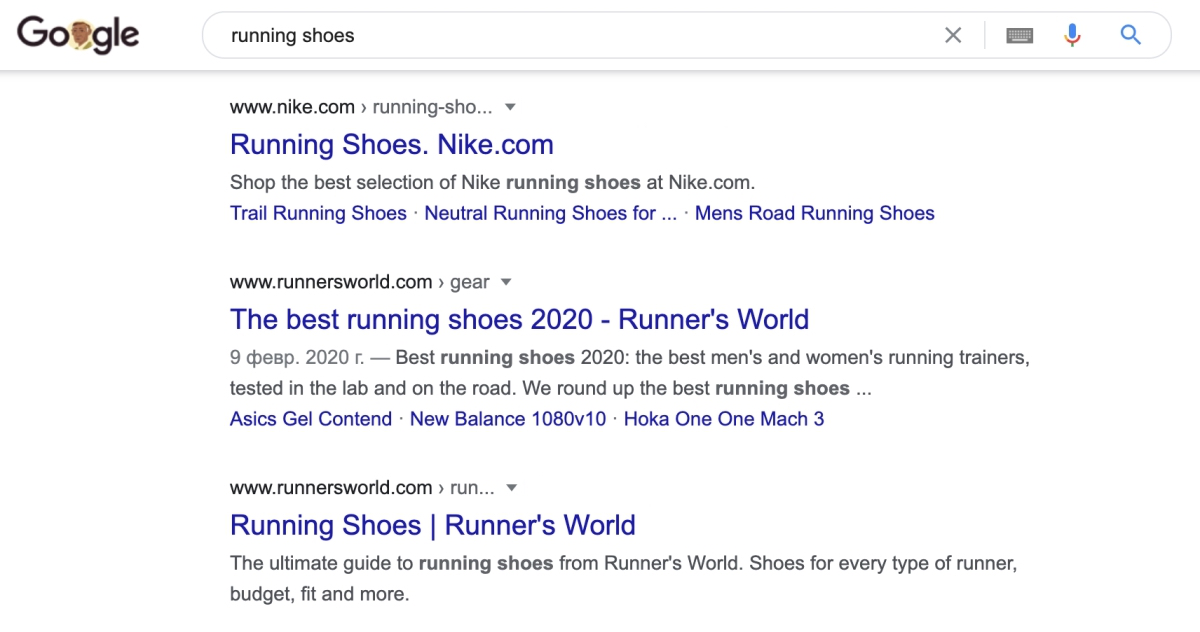The width and height of the screenshot is (1200, 632).
Task: Place cursor in the search input field
Action: [600, 34]
